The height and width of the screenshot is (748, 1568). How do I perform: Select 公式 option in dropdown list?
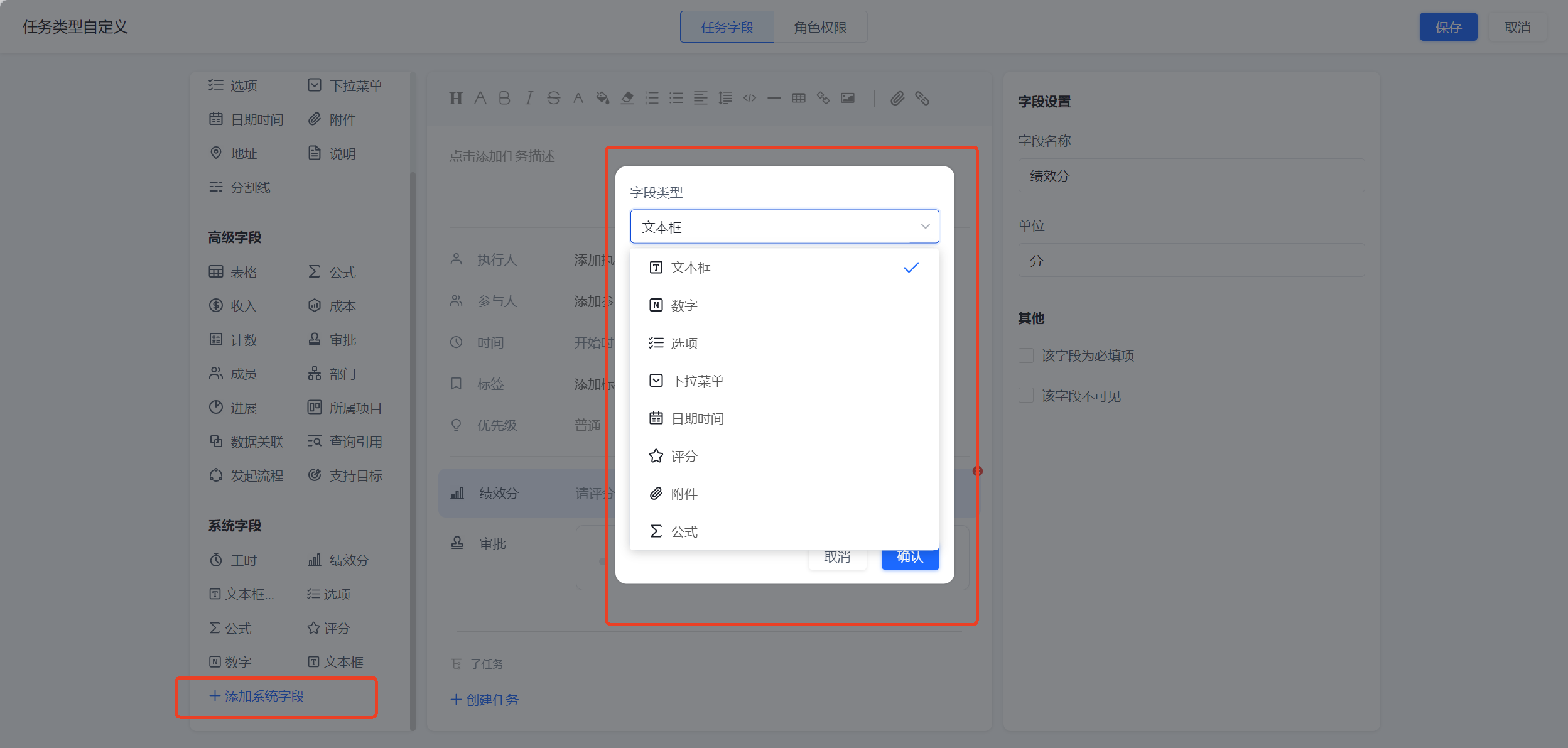(x=784, y=531)
